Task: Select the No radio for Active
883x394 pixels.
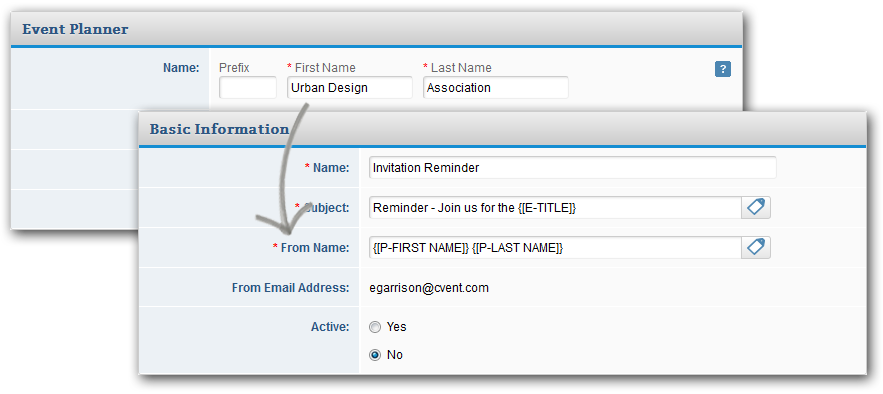Action: (x=374, y=355)
